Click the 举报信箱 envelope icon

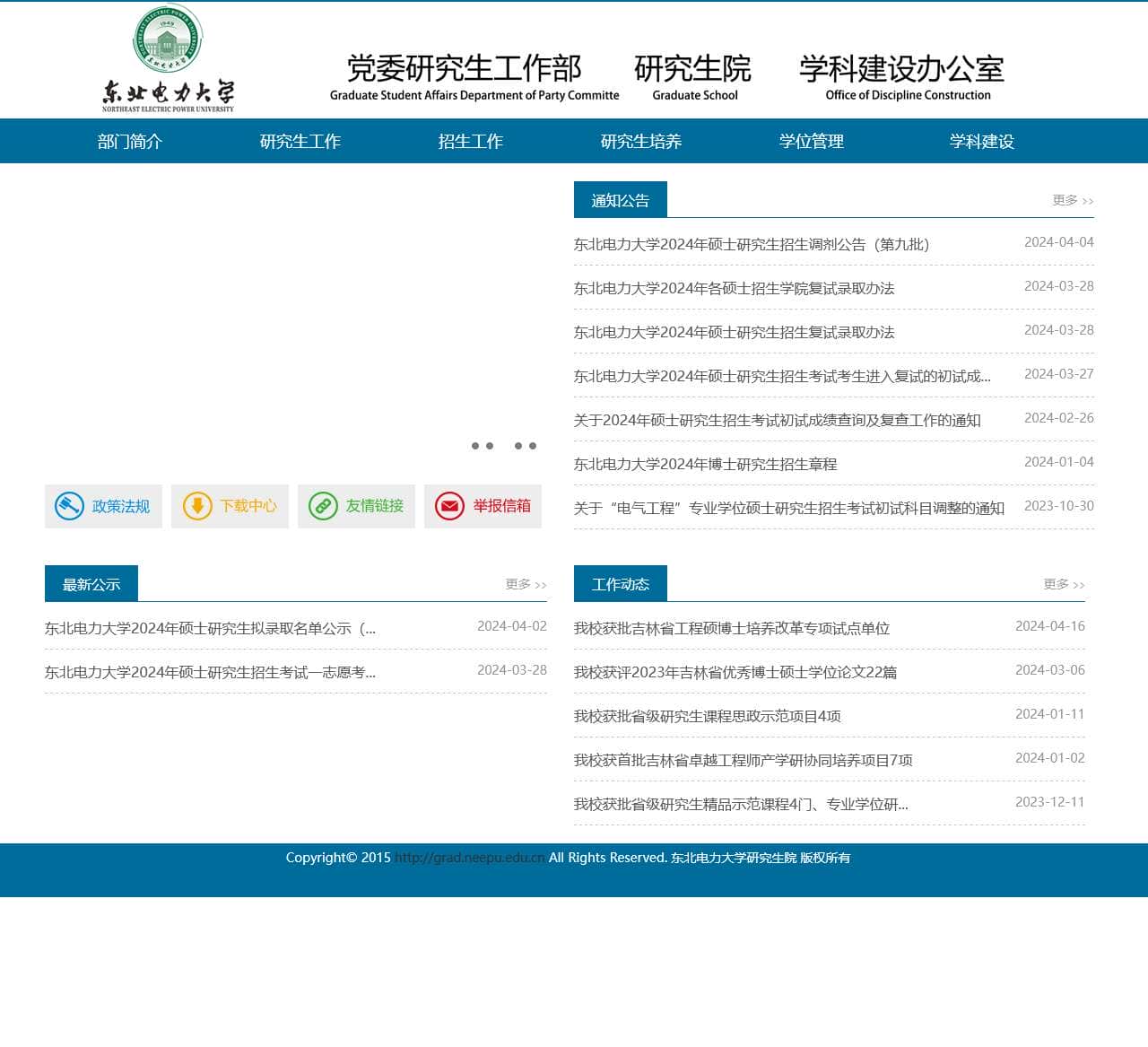pos(450,506)
